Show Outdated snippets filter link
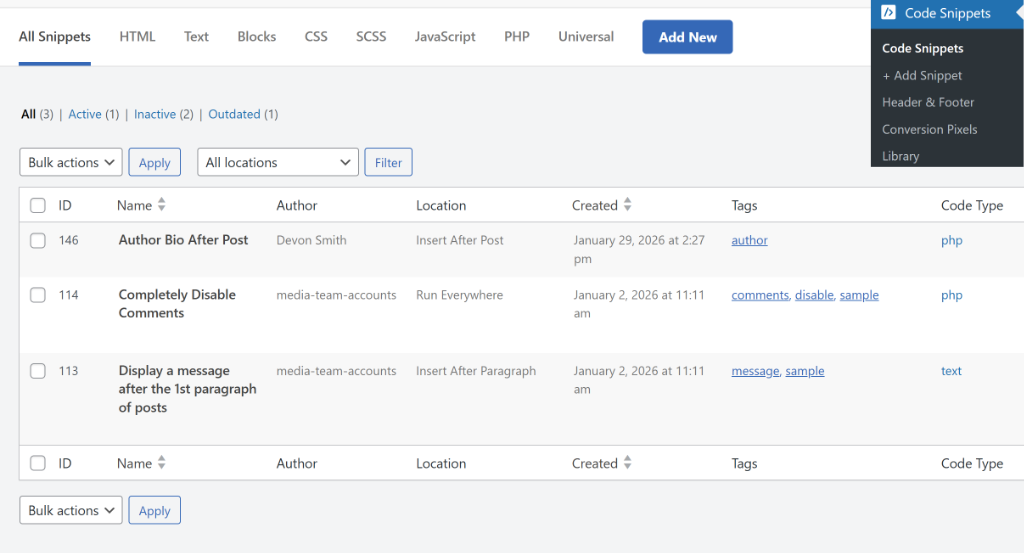The image size is (1024, 553). coord(234,114)
